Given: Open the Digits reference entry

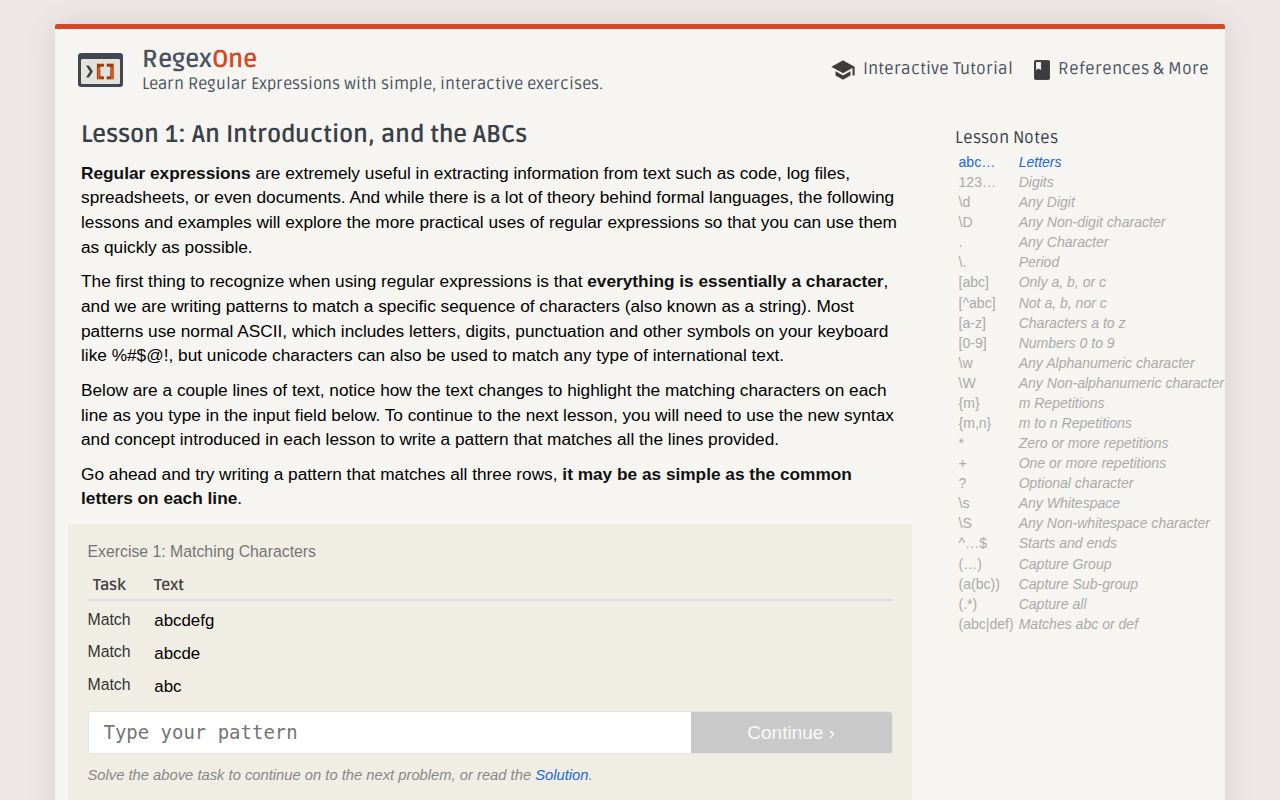Looking at the screenshot, I should click(1035, 182).
